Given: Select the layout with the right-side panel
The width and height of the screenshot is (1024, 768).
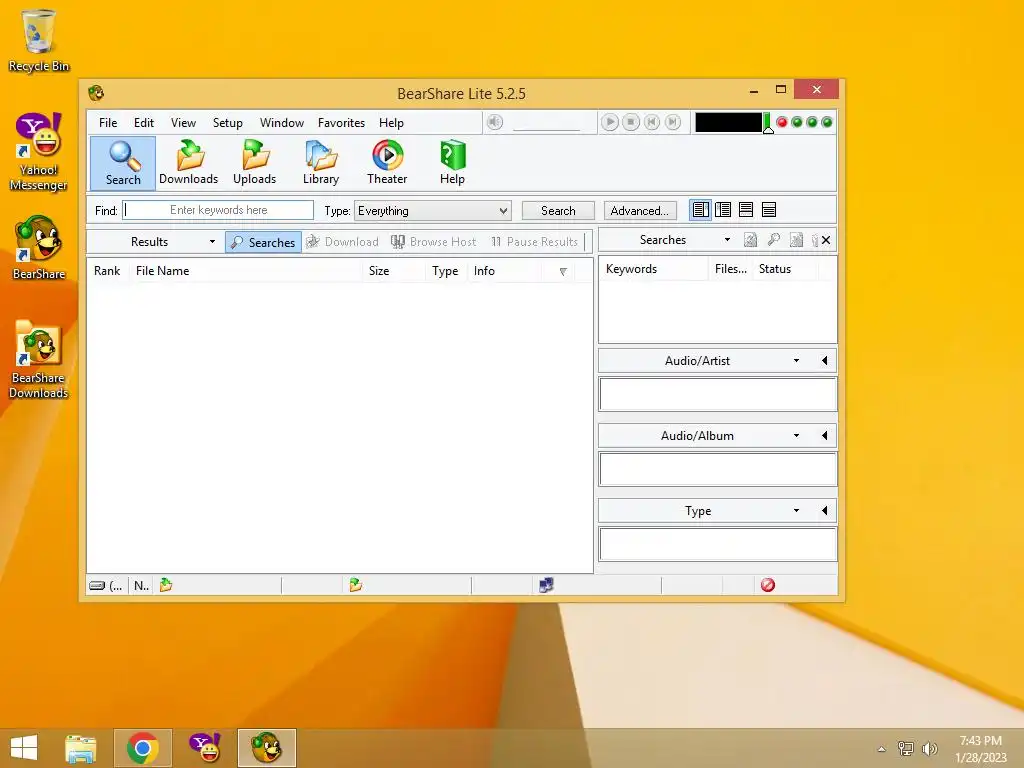Looking at the screenshot, I should pyautogui.click(x=701, y=210).
